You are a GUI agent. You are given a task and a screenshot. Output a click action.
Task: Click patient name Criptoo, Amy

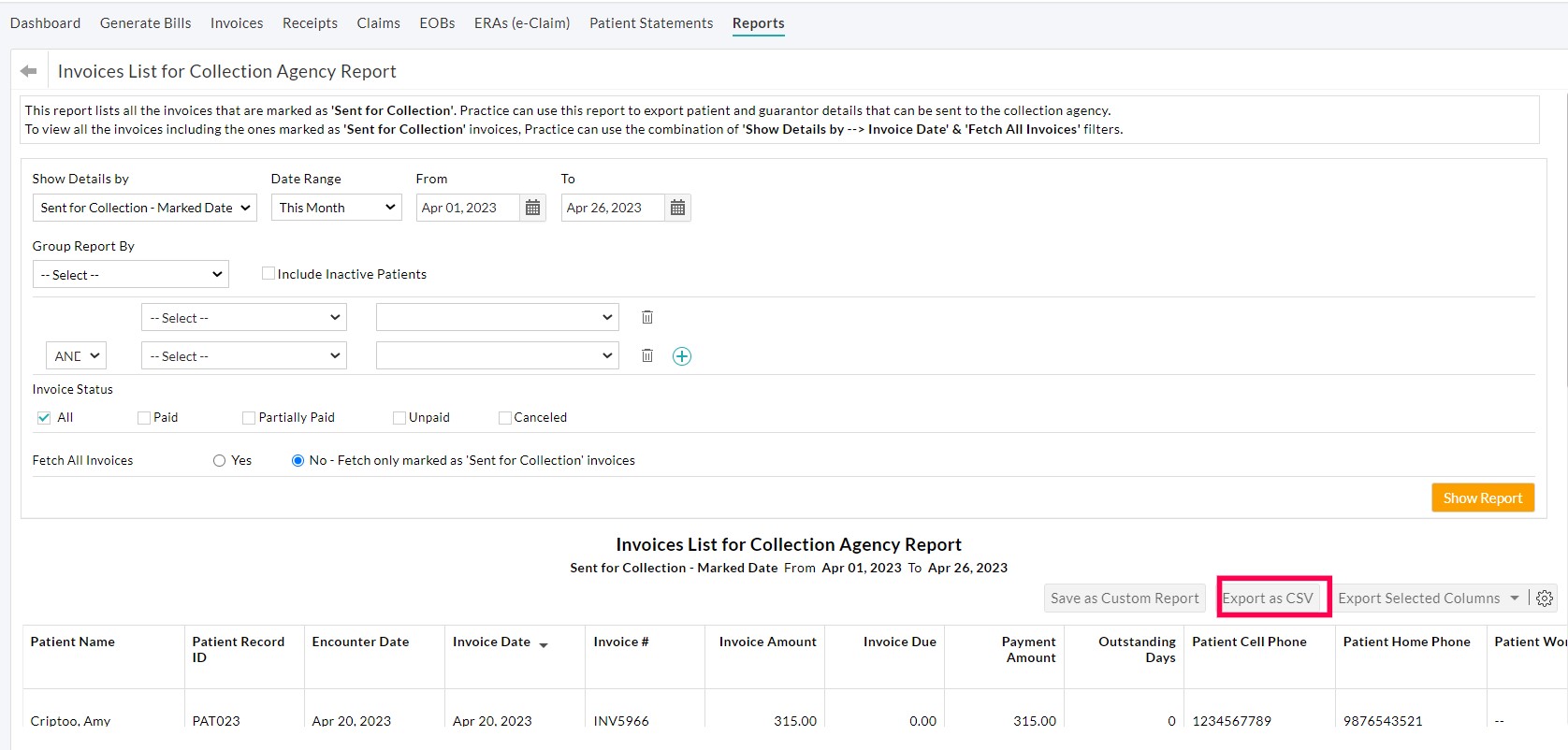pyautogui.click(x=70, y=721)
